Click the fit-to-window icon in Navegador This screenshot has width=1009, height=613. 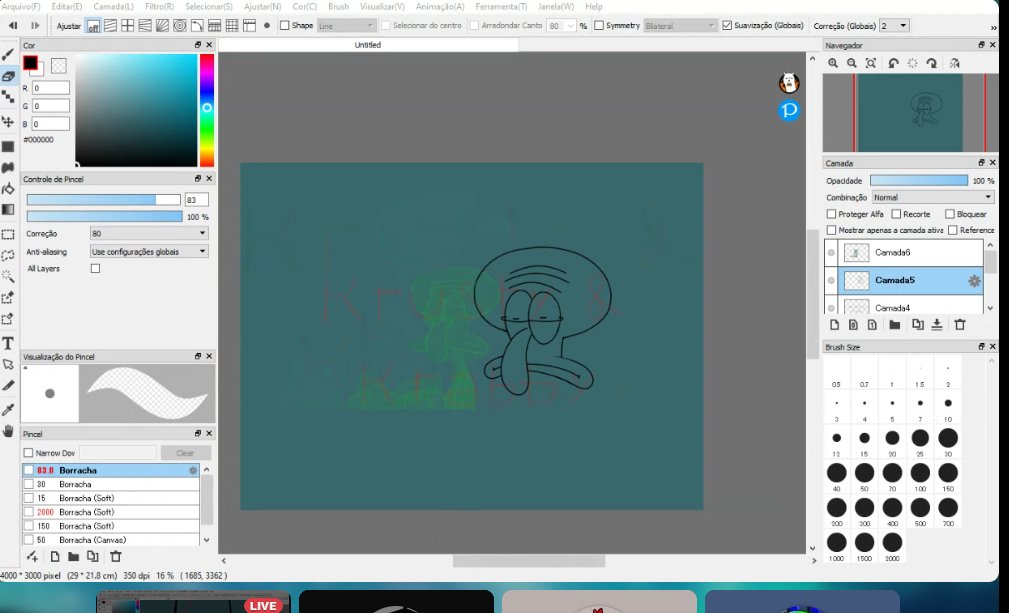coord(871,63)
